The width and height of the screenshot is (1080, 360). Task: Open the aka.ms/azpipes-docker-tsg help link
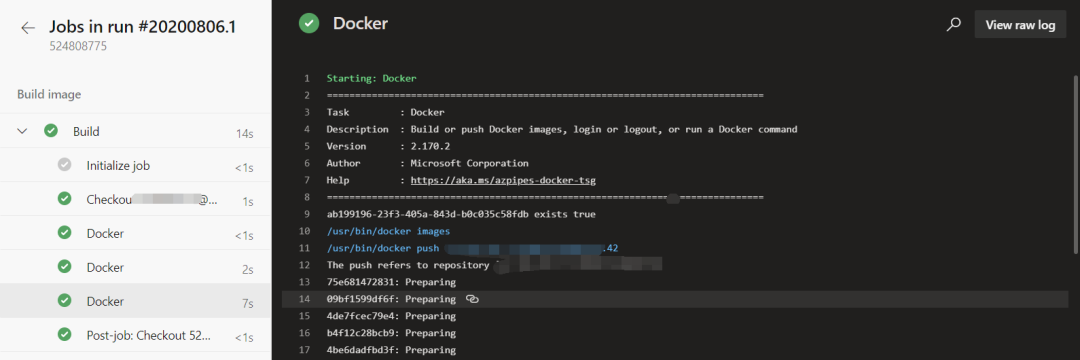[x=503, y=180]
